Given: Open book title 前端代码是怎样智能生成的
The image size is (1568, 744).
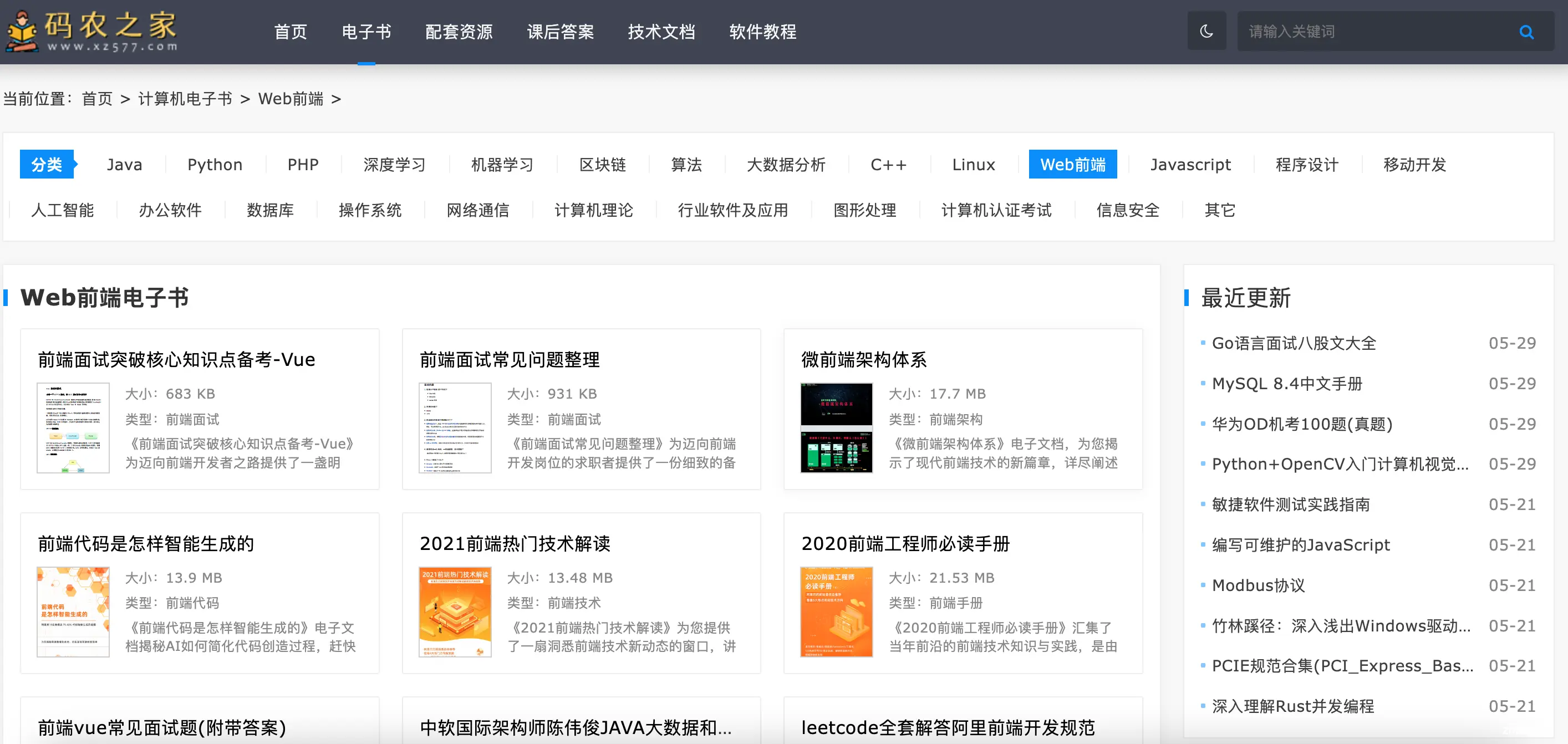Looking at the screenshot, I should point(145,543).
